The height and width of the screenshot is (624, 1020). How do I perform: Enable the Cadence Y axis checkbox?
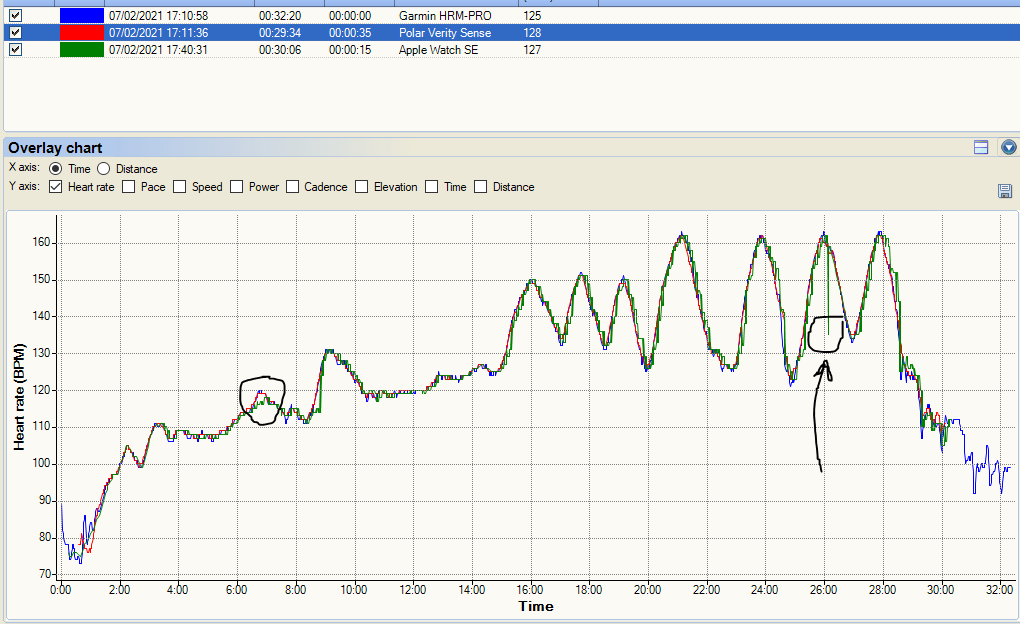[x=293, y=187]
